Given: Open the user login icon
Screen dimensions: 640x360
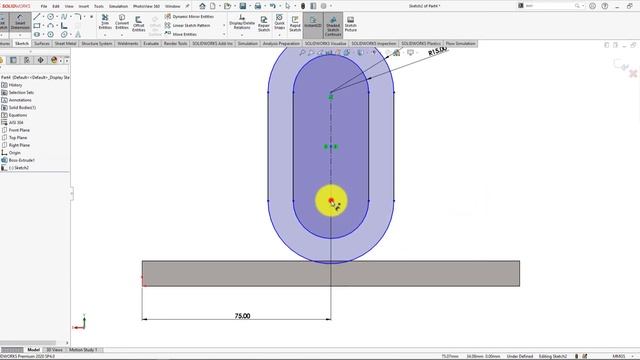Looking at the screenshot, I should (x=592, y=6).
